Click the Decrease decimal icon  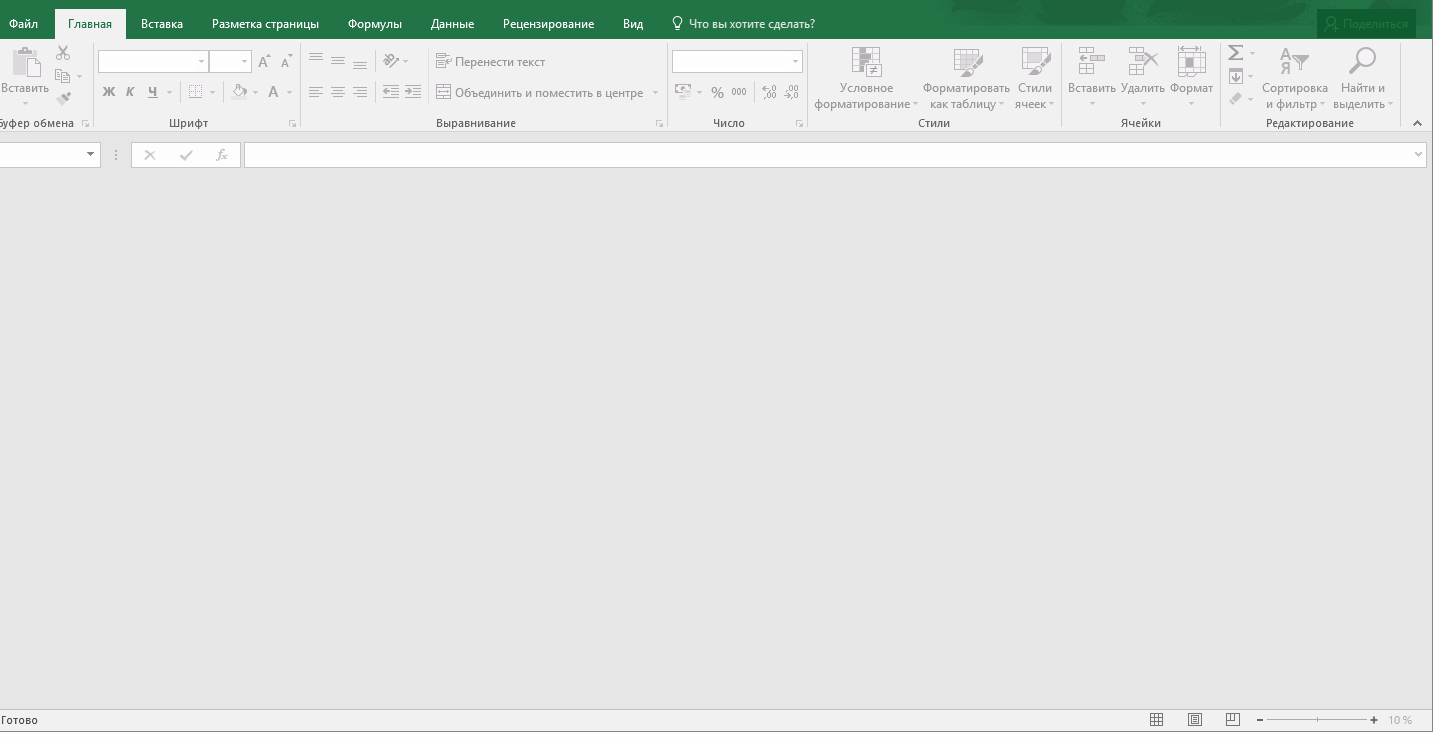coord(792,92)
